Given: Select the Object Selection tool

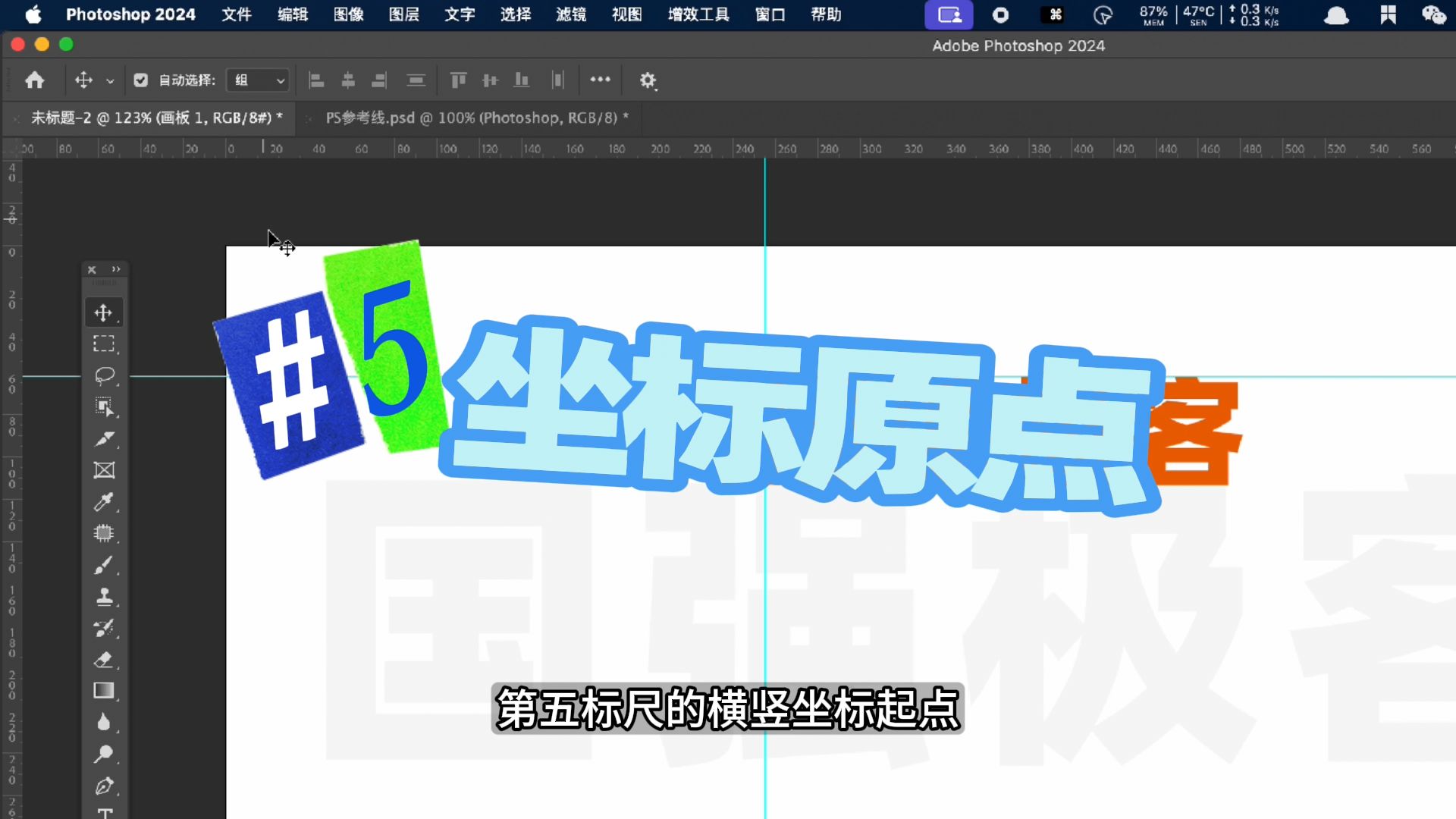Looking at the screenshot, I should 104,407.
